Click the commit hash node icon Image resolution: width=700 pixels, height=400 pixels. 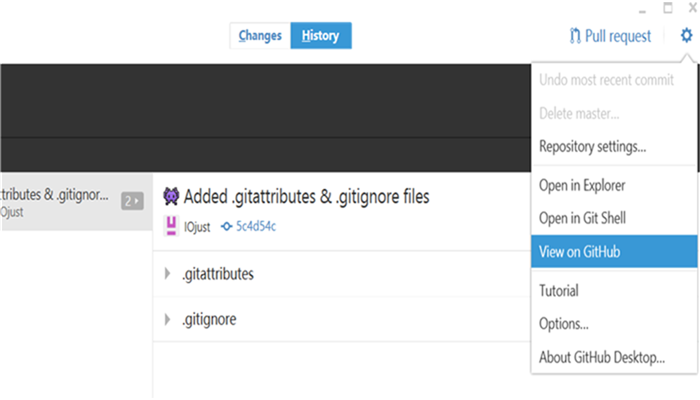click(227, 227)
